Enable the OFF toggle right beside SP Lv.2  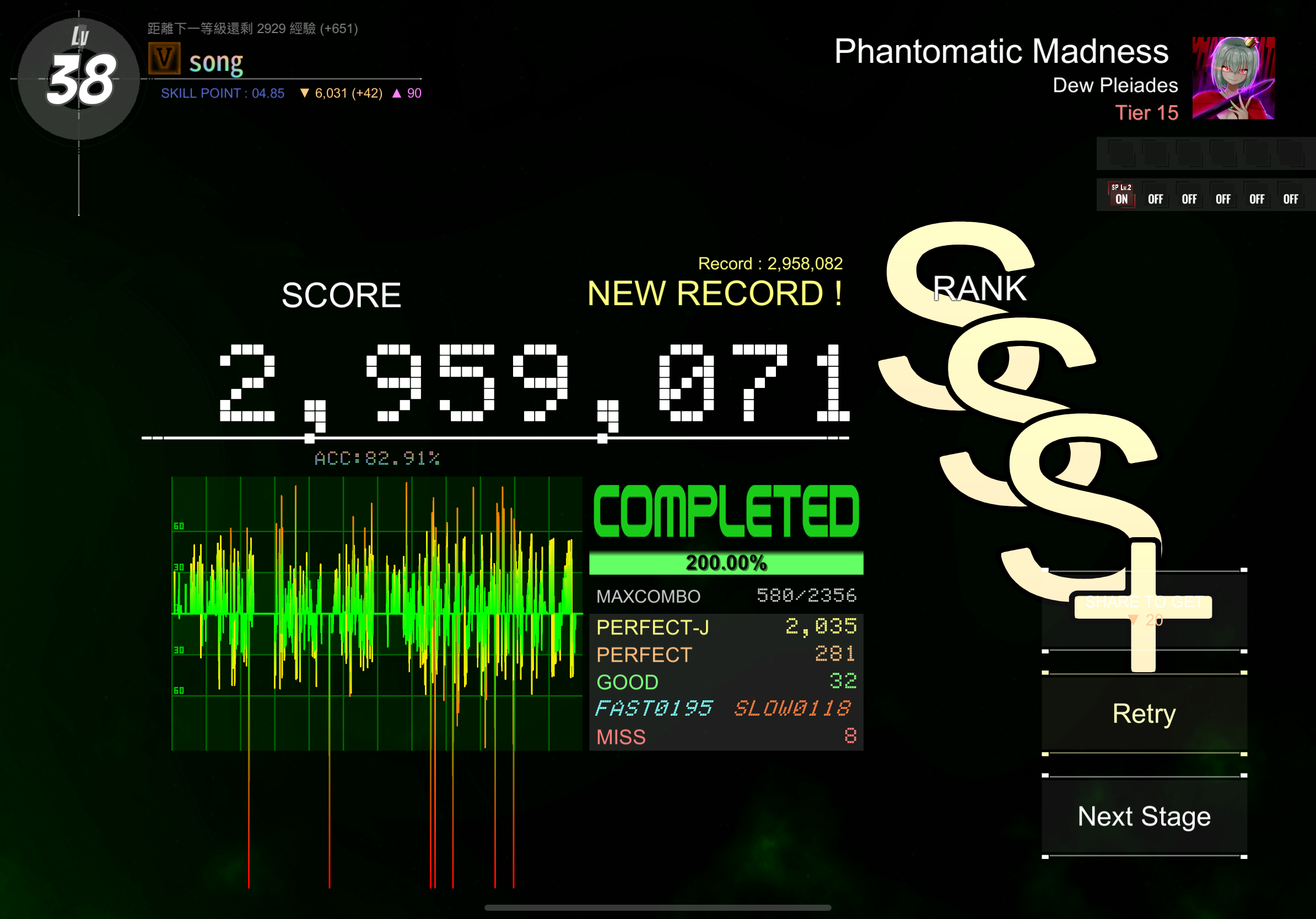pos(1155,198)
